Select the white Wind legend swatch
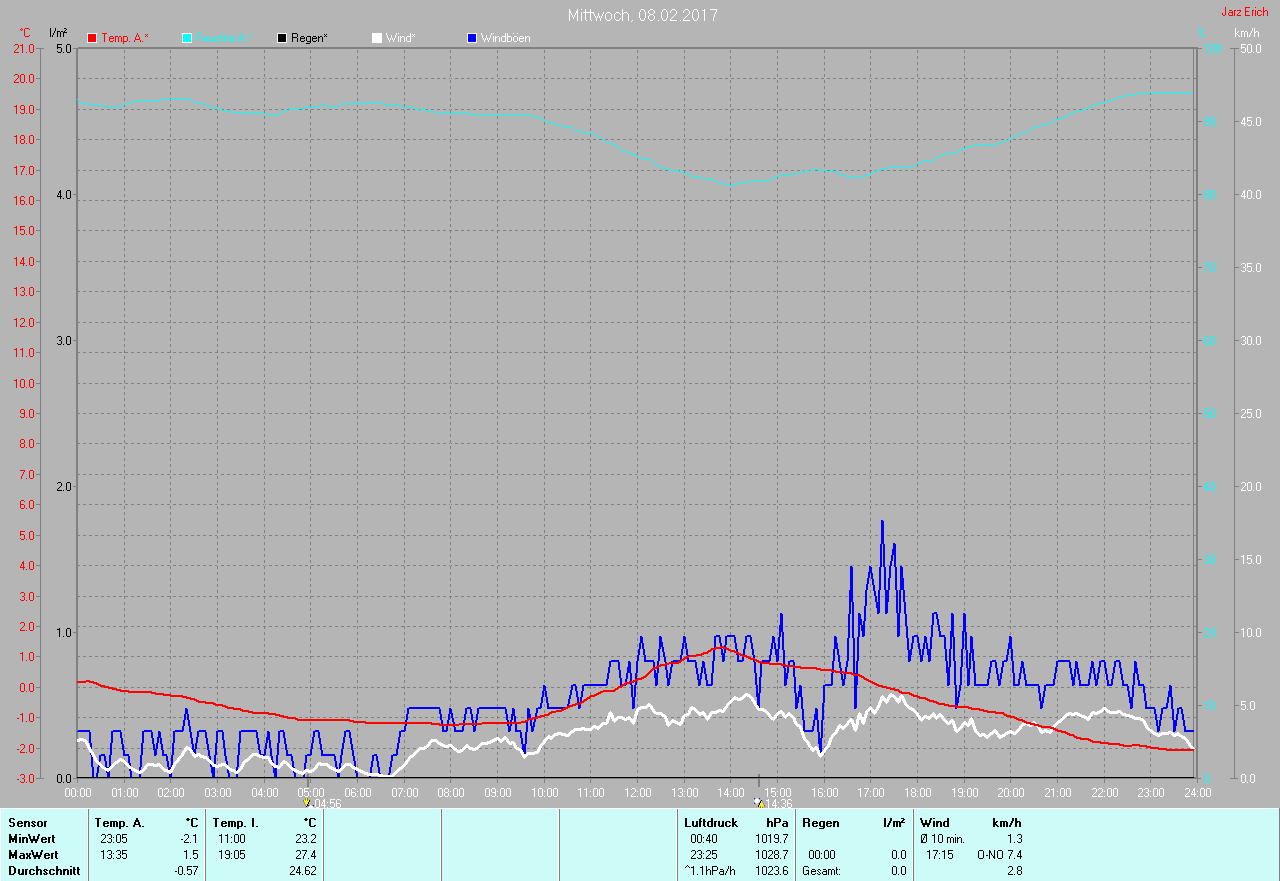1280x881 pixels. 376,38
